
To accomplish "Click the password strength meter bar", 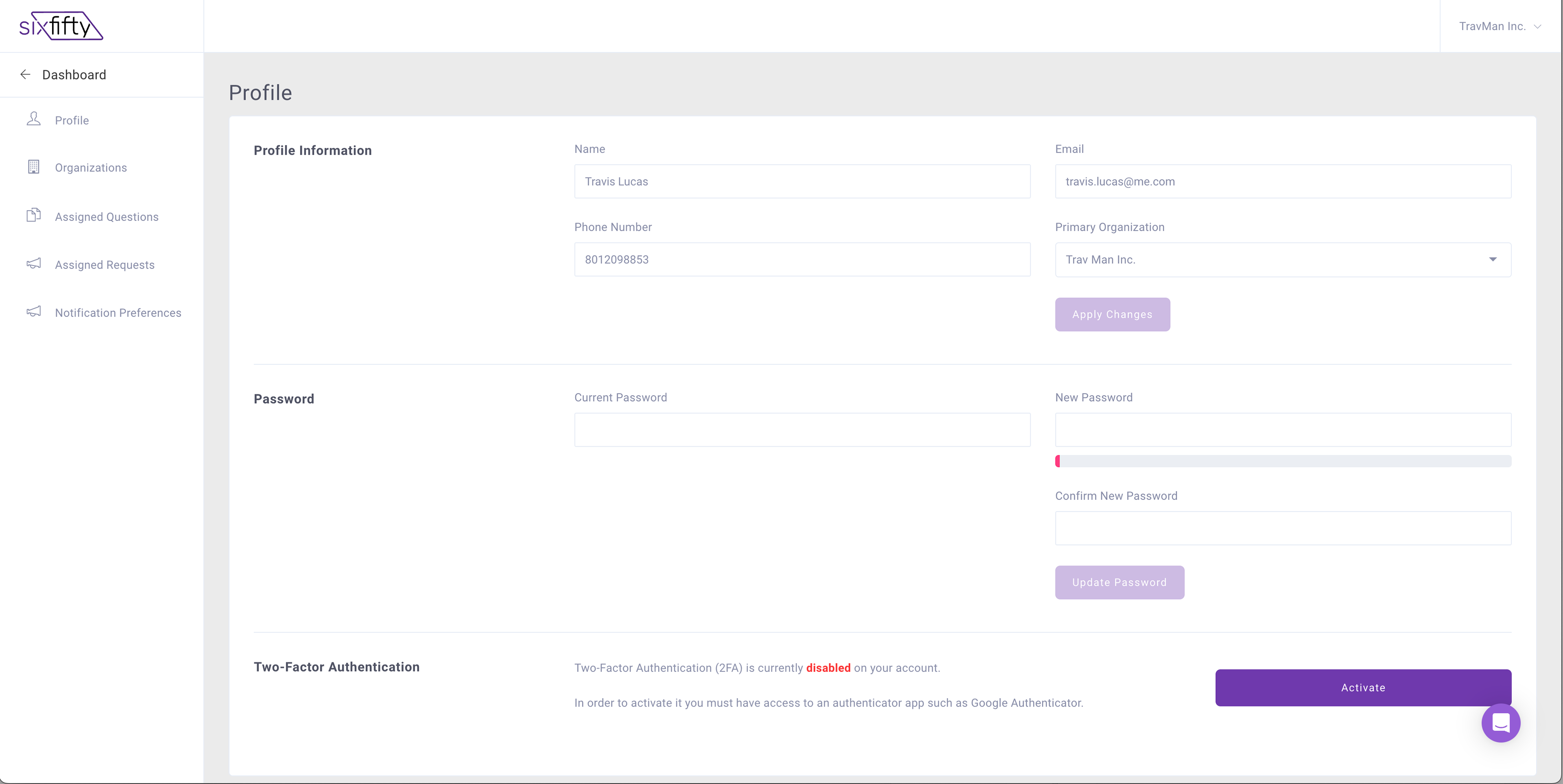I will coord(1283,461).
